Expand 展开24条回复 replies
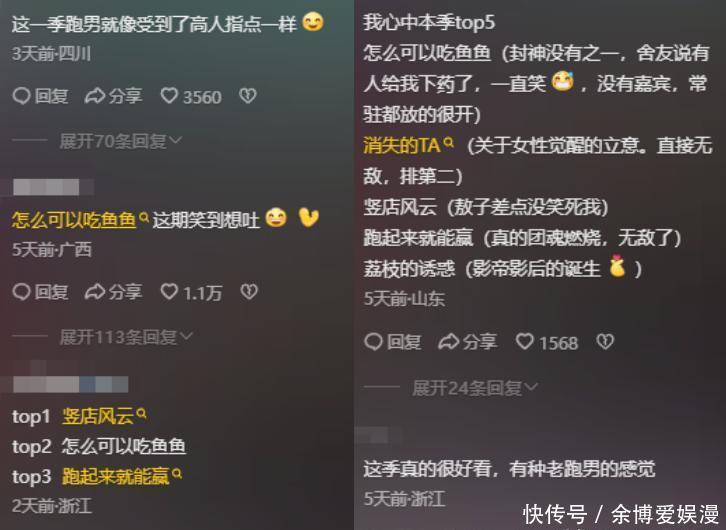This screenshot has width=726, height=530. point(475,388)
